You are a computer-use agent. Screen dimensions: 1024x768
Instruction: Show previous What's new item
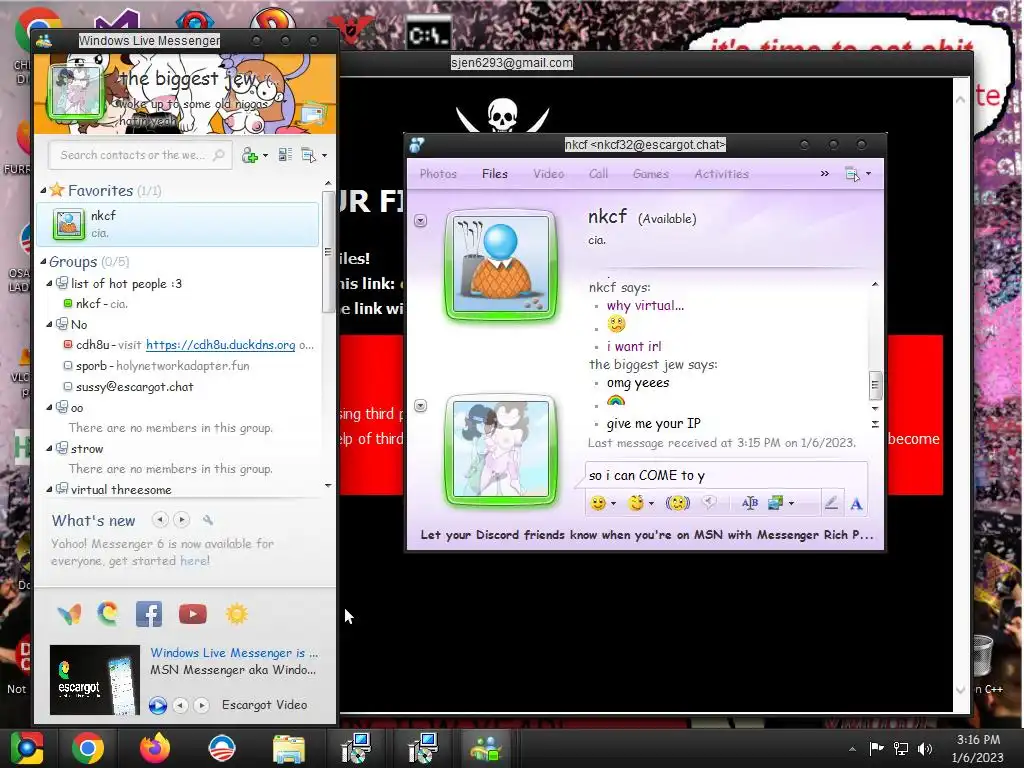(160, 520)
